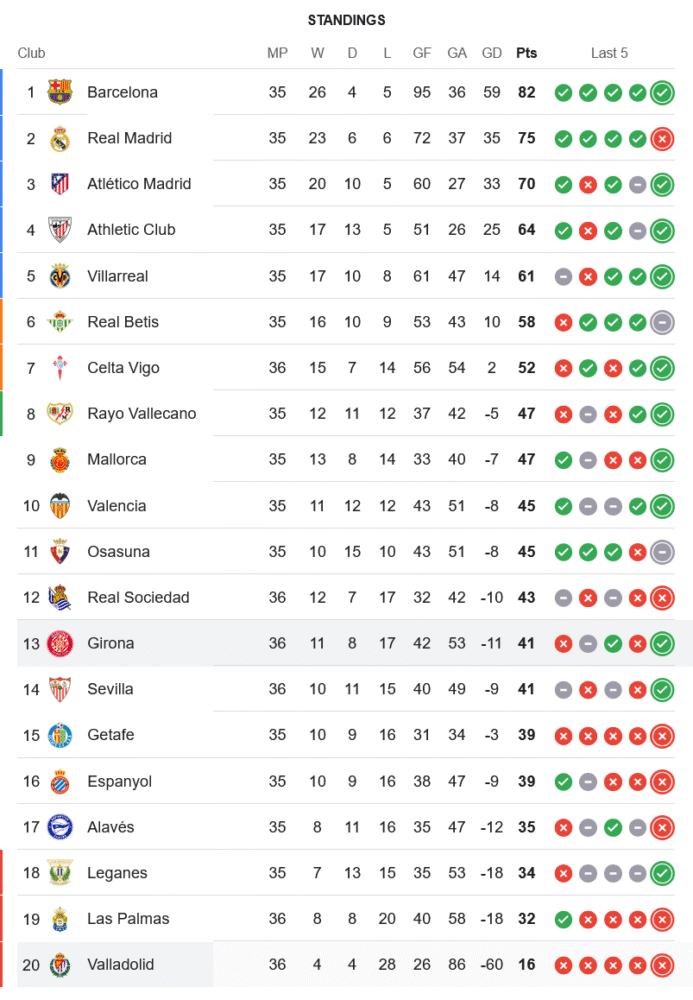Click the Valencia club crest
The height and width of the screenshot is (1000, 693).
60,506
